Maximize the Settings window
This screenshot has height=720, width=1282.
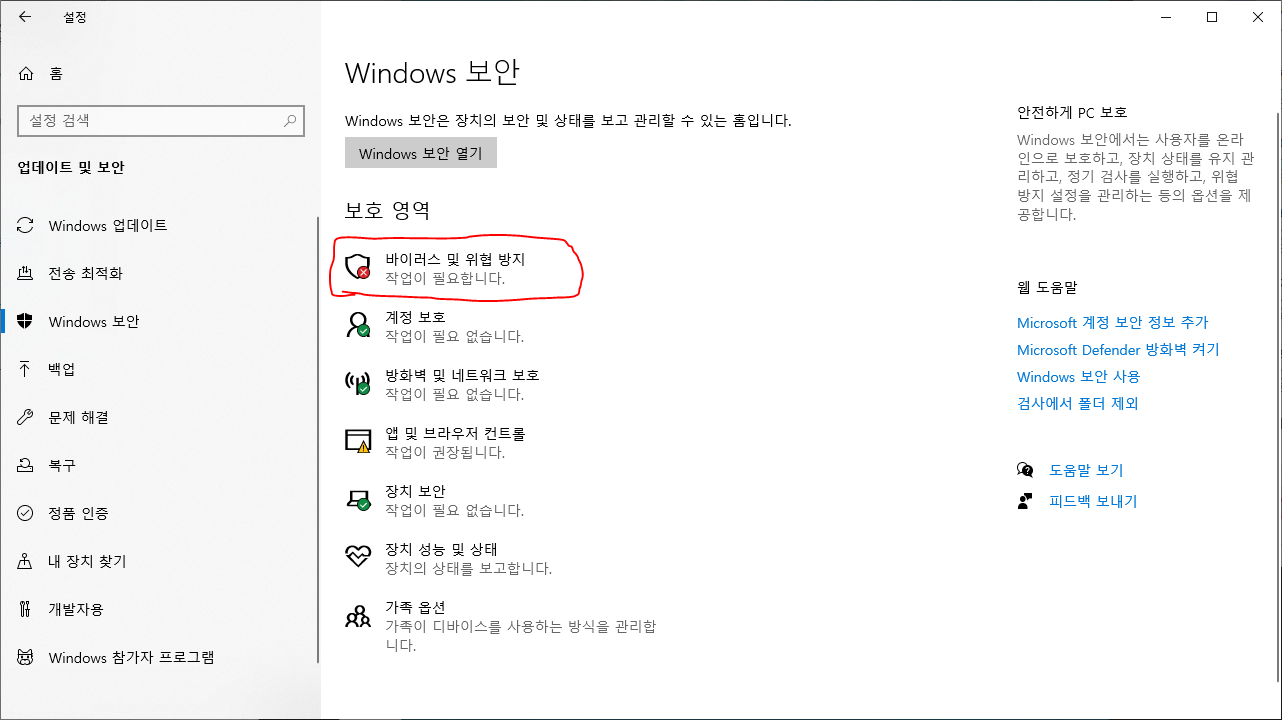pos(1212,17)
